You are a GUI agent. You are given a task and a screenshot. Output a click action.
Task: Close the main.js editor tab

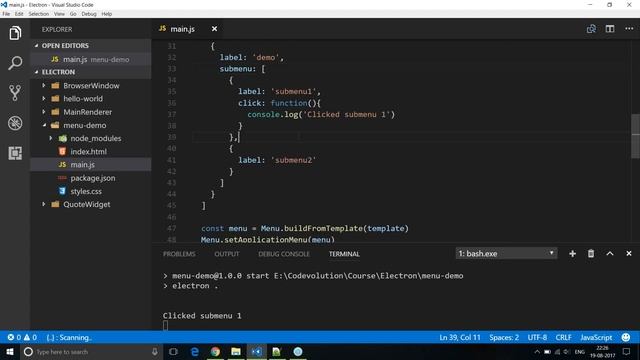point(214,29)
